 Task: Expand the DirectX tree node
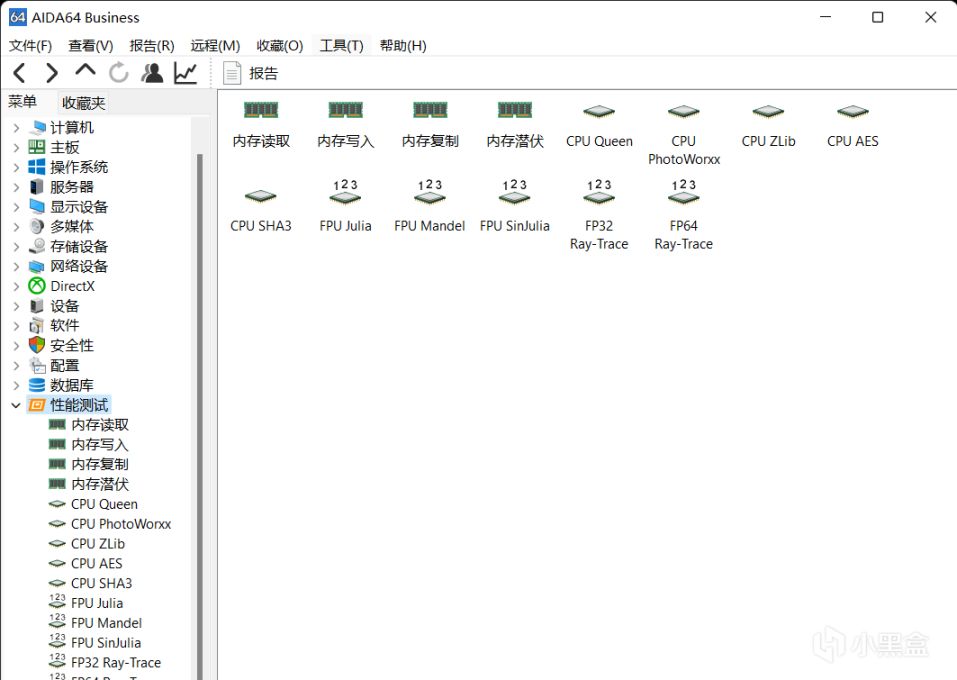[x=16, y=286]
